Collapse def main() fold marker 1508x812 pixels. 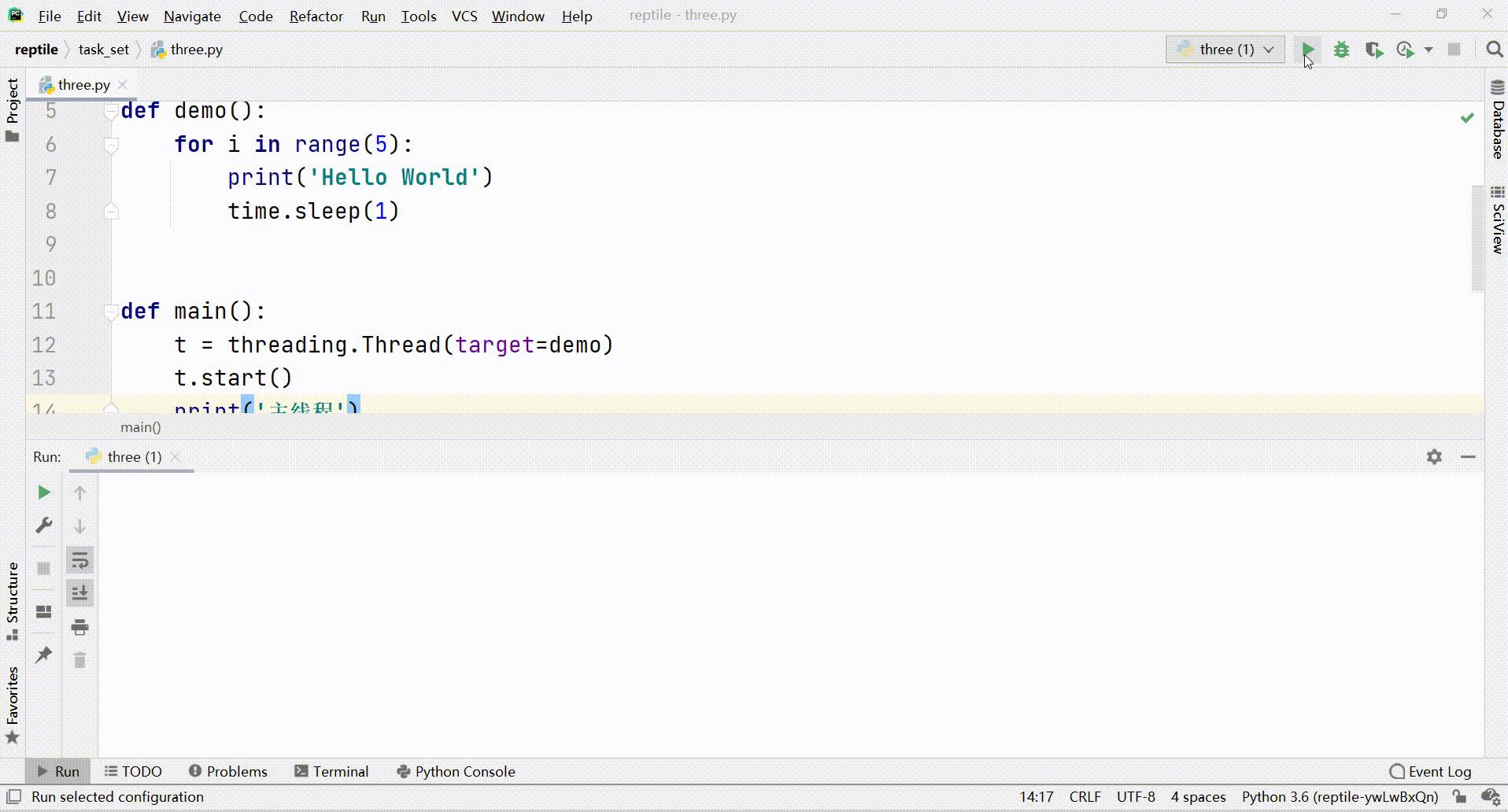pos(111,312)
